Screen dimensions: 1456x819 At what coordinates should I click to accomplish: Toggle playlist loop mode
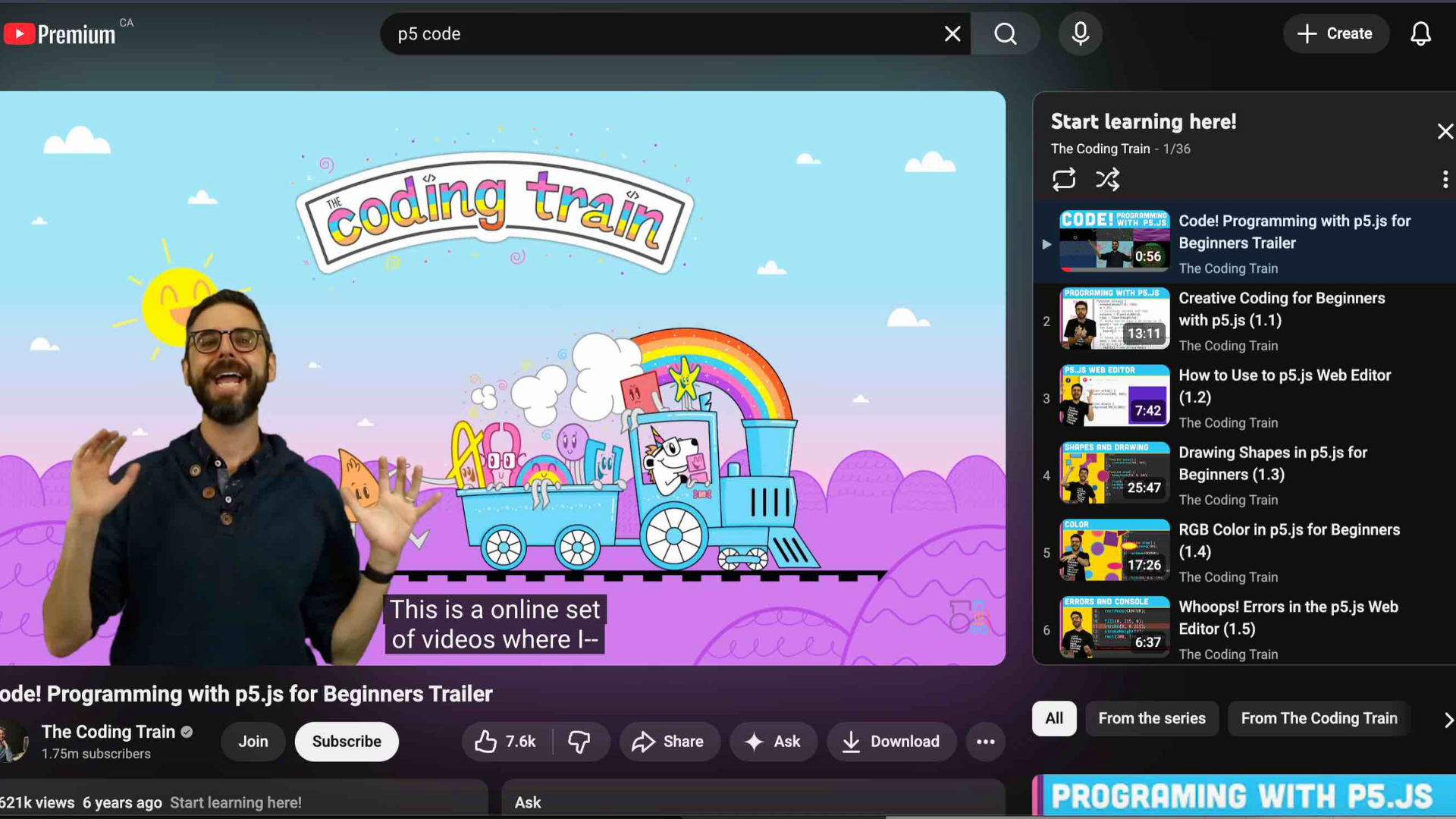[1063, 179]
